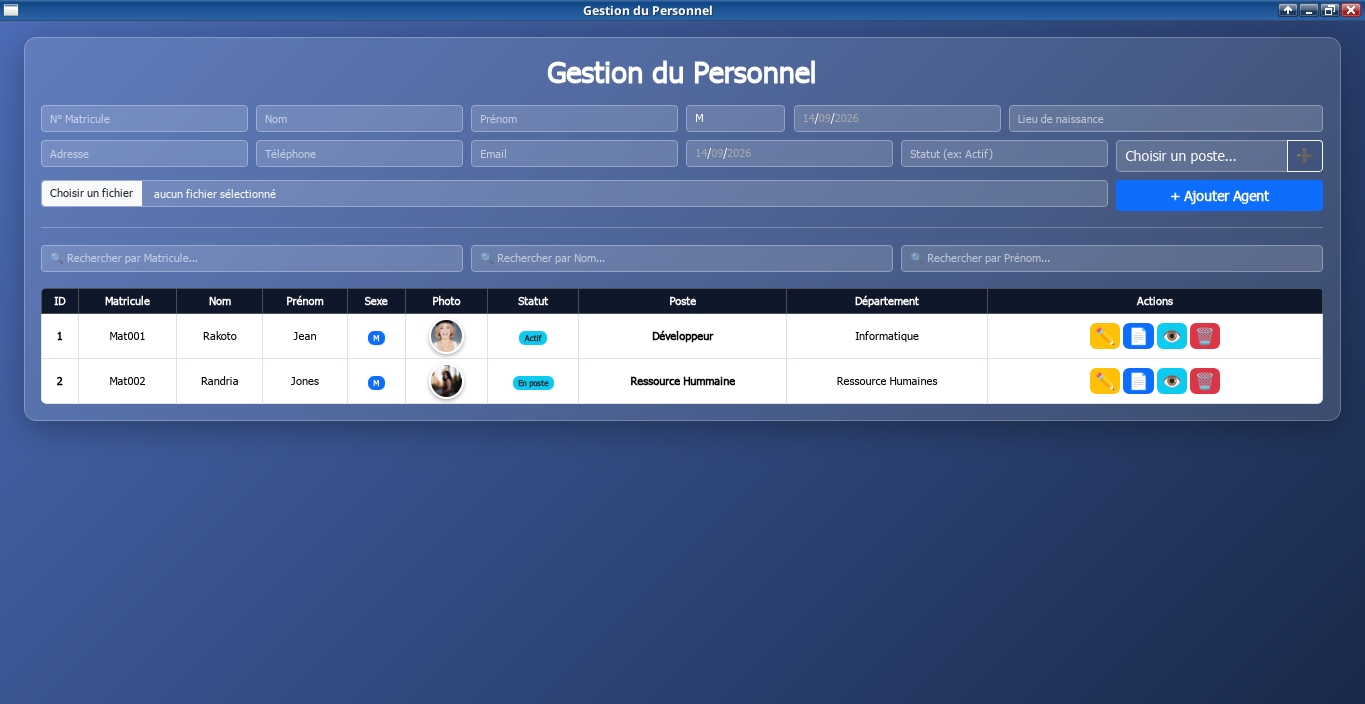
Task: Click Rechercher par Matricule search box
Action: (252, 258)
